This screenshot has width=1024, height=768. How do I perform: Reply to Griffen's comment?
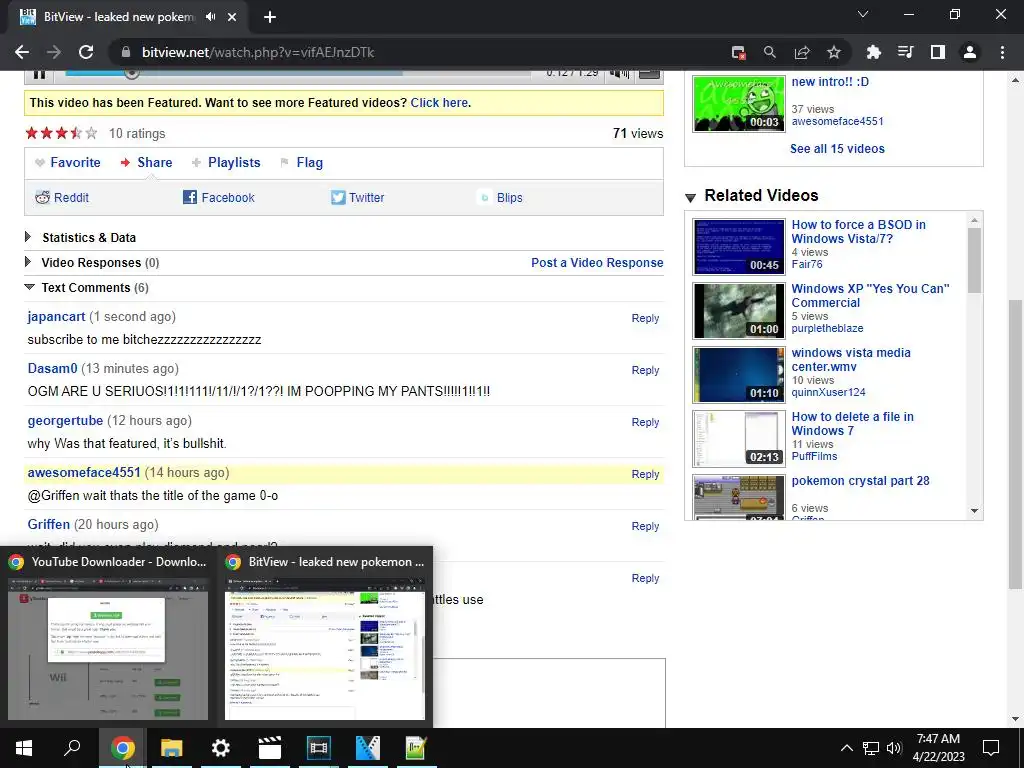pos(645,526)
